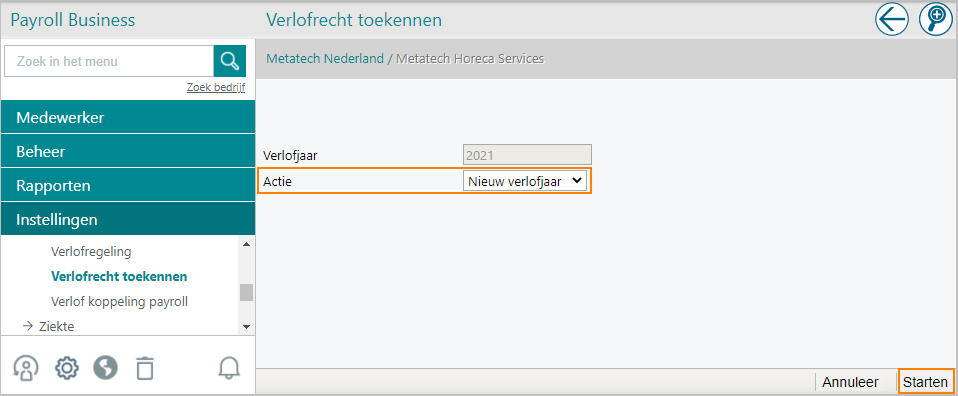Click the menu scrollbar down arrow
This screenshot has width=958, height=396.
coord(246,327)
